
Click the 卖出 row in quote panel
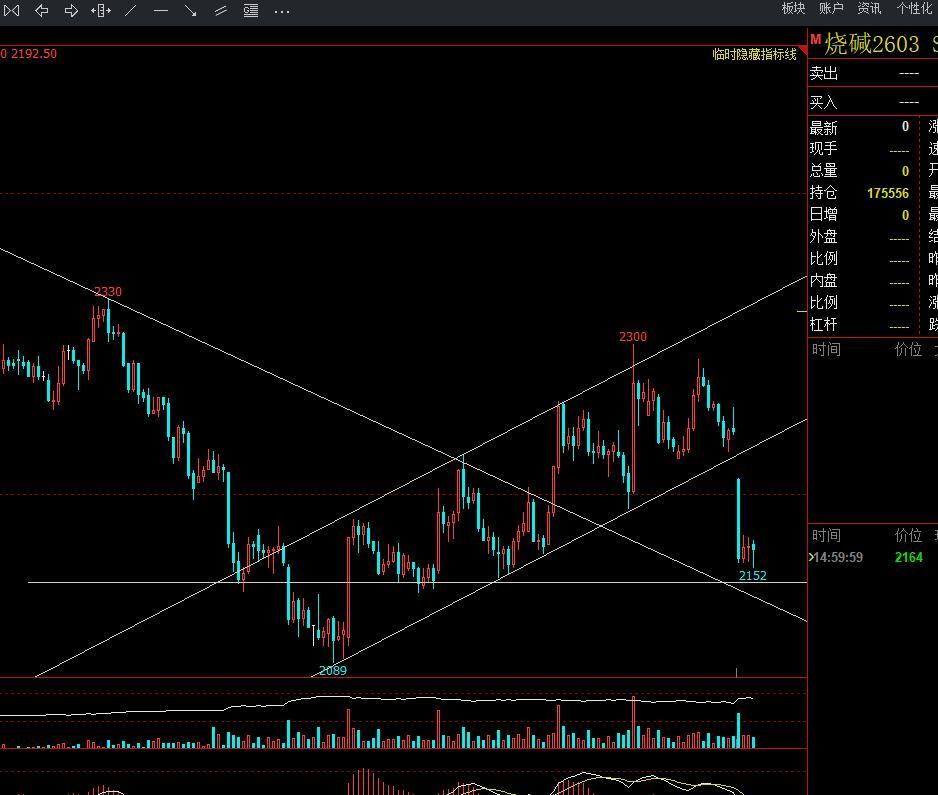[x=873, y=74]
